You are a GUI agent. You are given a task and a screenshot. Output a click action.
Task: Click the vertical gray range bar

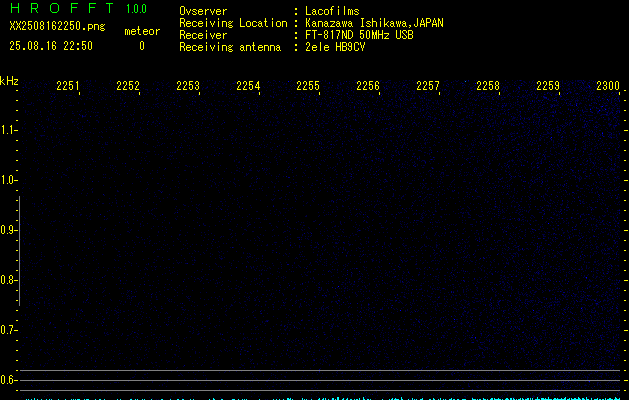[x=19, y=251]
